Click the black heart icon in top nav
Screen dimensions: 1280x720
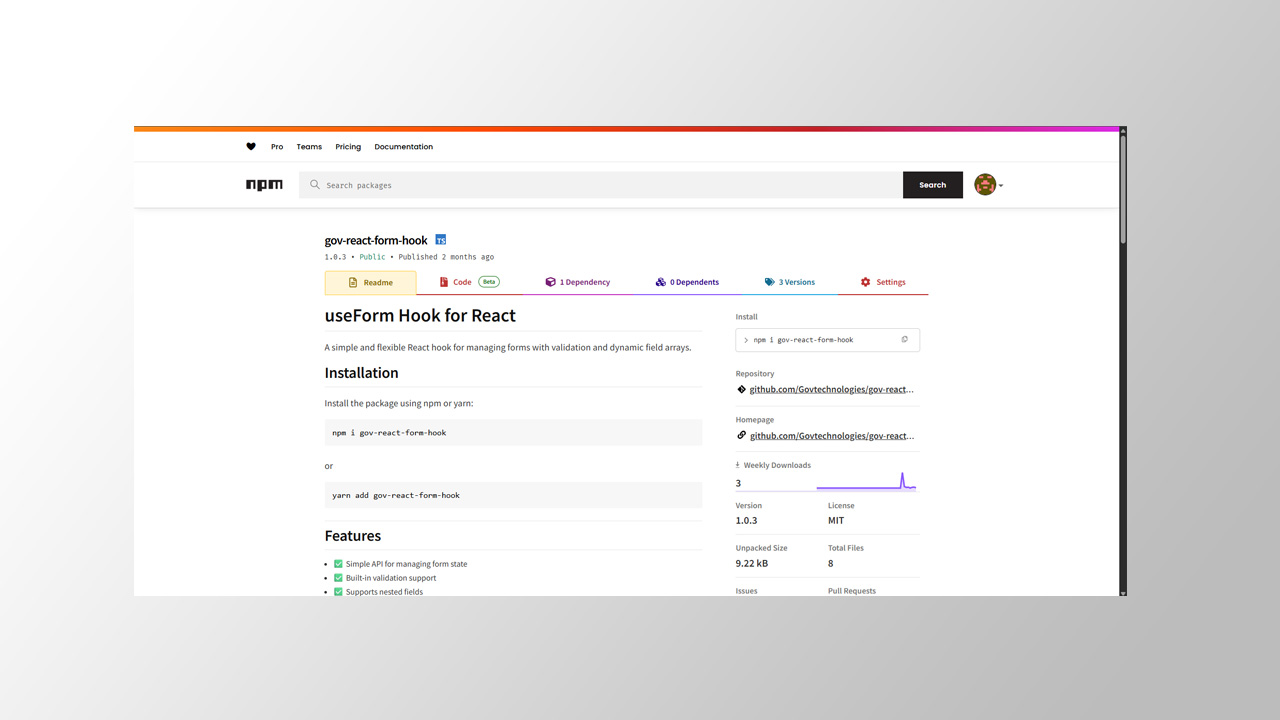251,147
